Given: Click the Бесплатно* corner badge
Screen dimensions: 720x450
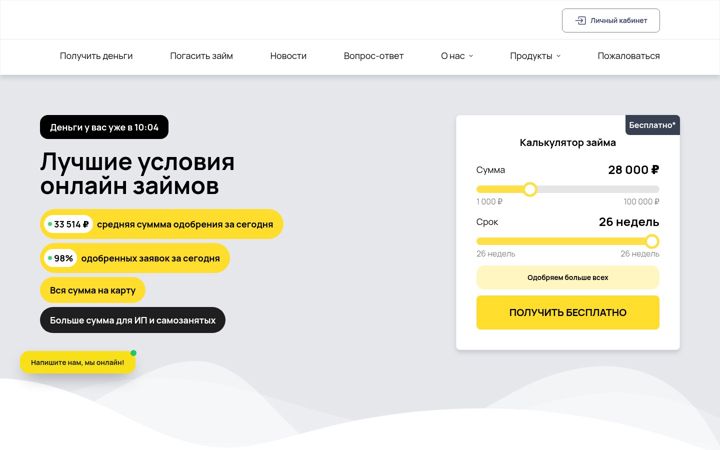Looking at the screenshot, I should 652,125.
